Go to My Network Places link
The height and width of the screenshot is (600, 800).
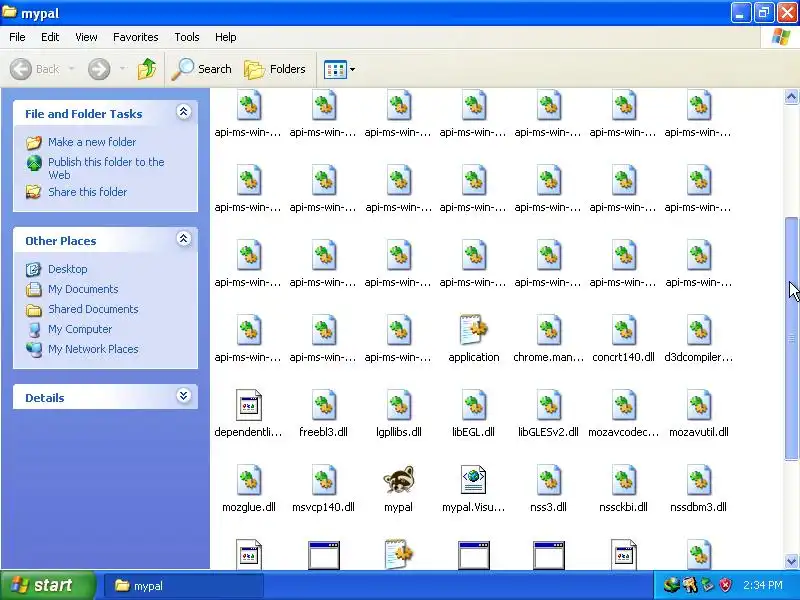pyautogui.click(x=93, y=349)
